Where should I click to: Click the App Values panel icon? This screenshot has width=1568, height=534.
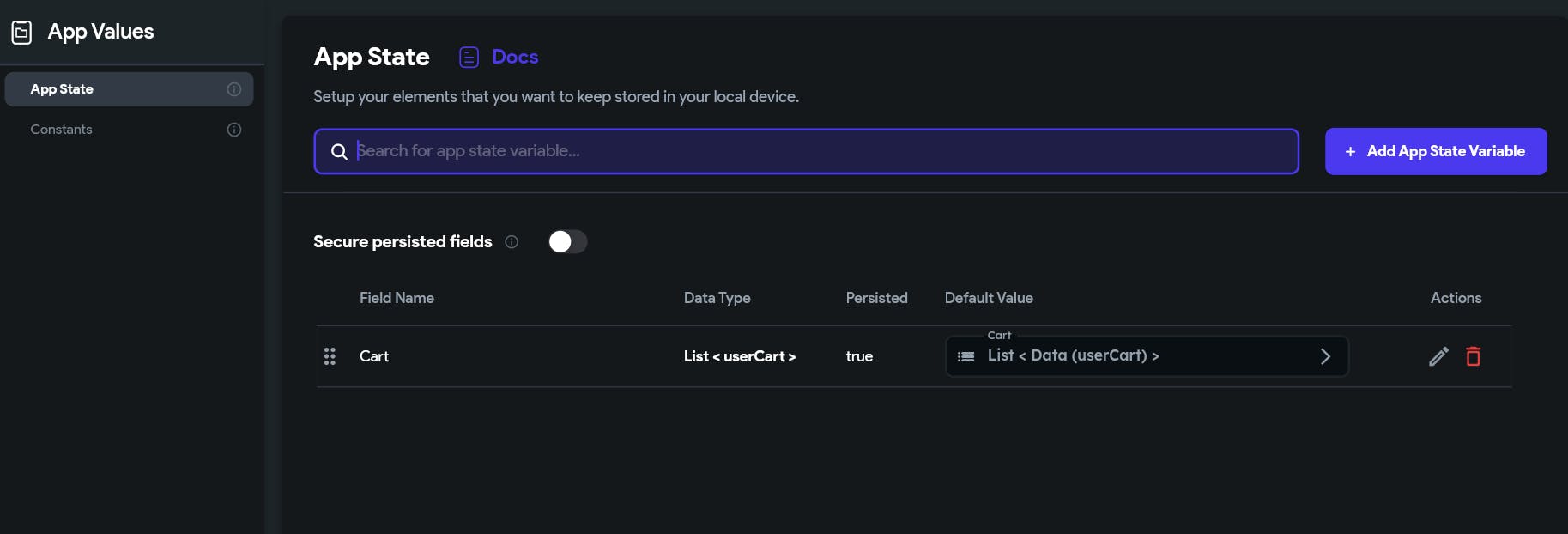pos(21,33)
